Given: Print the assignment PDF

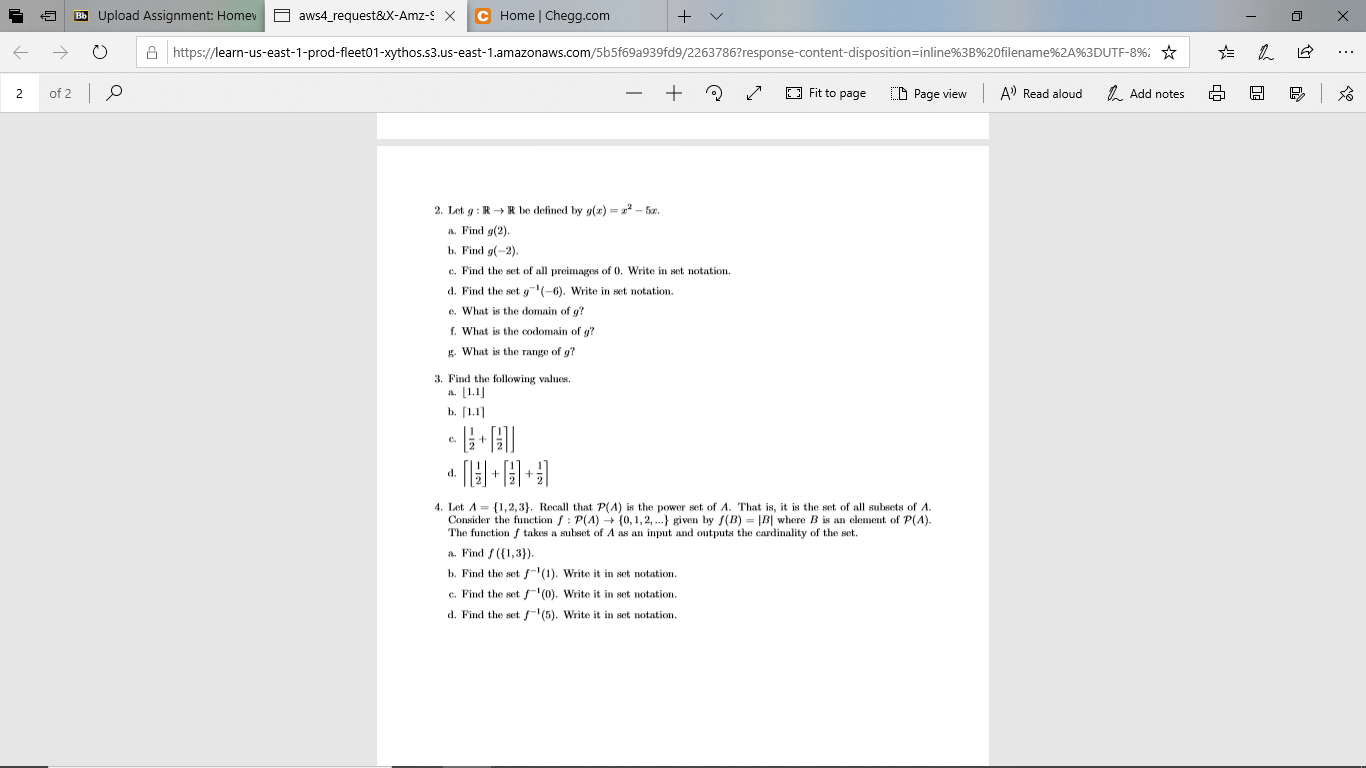Looking at the screenshot, I should click(x=1217, y=93).
